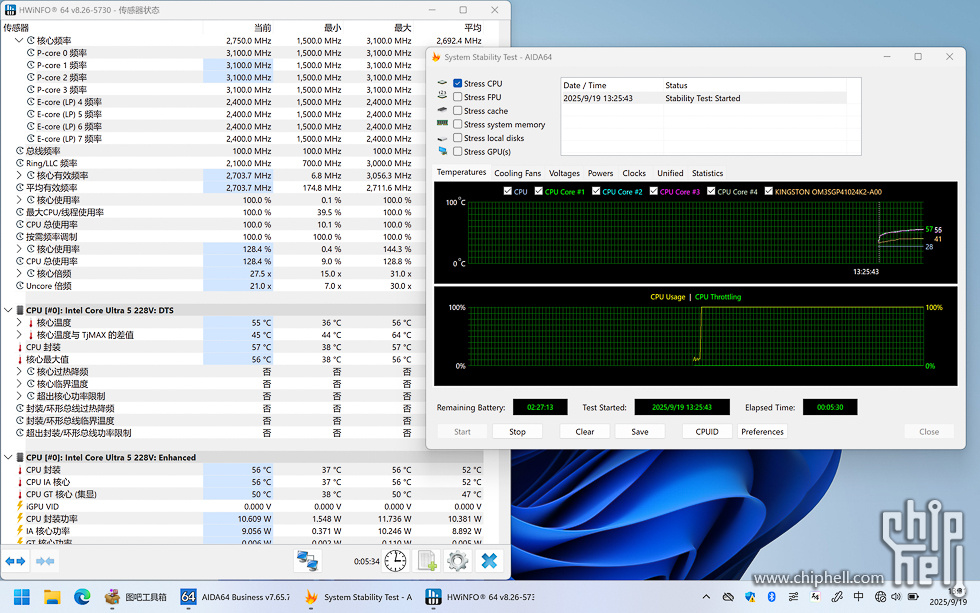Collapse the Intel Core Ultra 5 228V: Enhanced section
Image resolution: width=980 pixels, height=613 pixels.
pos(8,457)
